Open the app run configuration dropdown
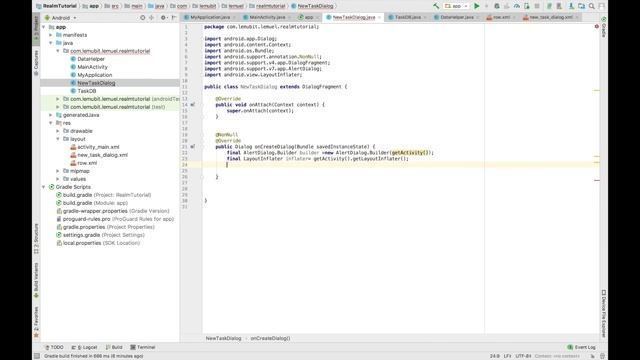640x360 pixels. [456, 6]
